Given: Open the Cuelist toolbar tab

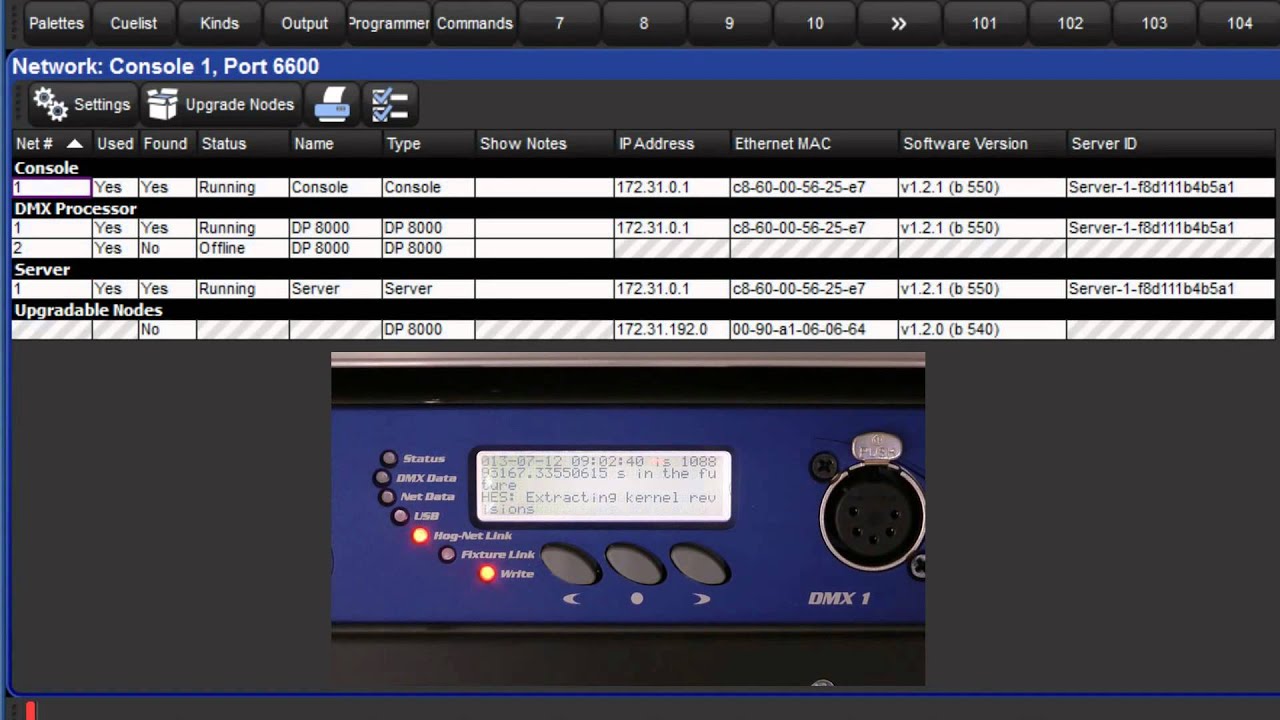Looking at the screenshot, I should click(134, 23).
